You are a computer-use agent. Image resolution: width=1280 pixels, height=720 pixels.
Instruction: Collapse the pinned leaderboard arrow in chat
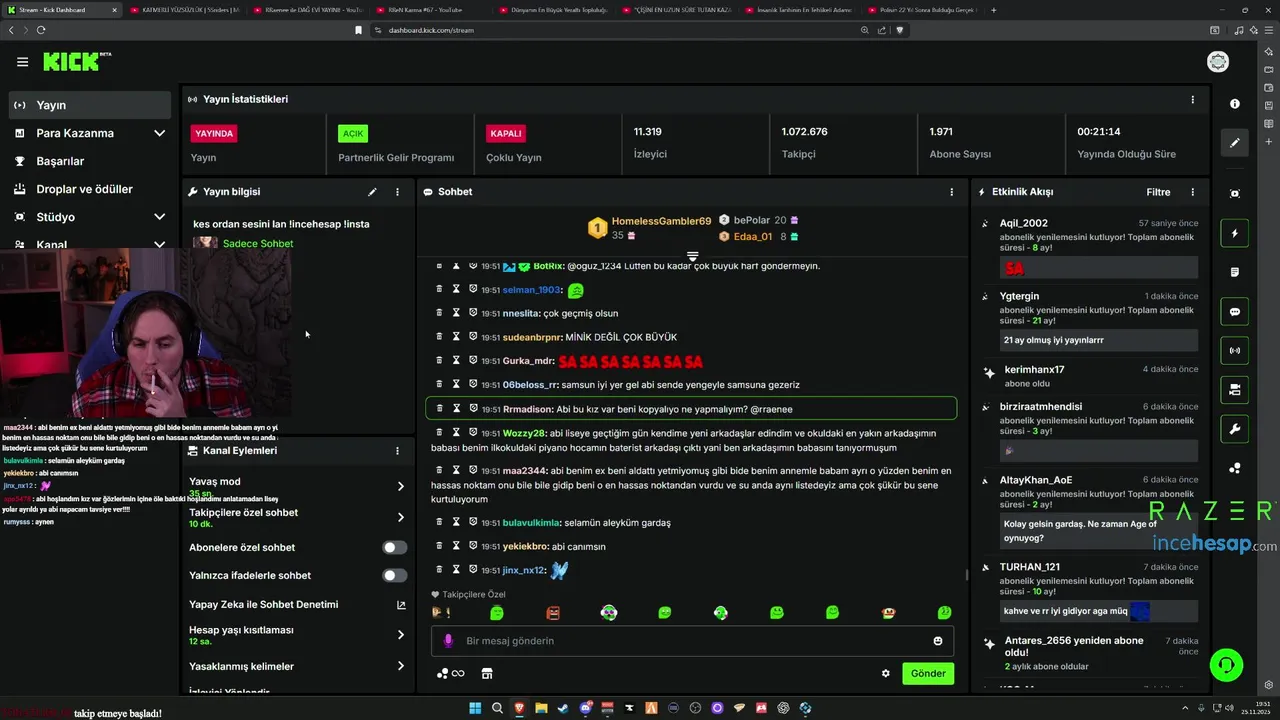(692, 257)
